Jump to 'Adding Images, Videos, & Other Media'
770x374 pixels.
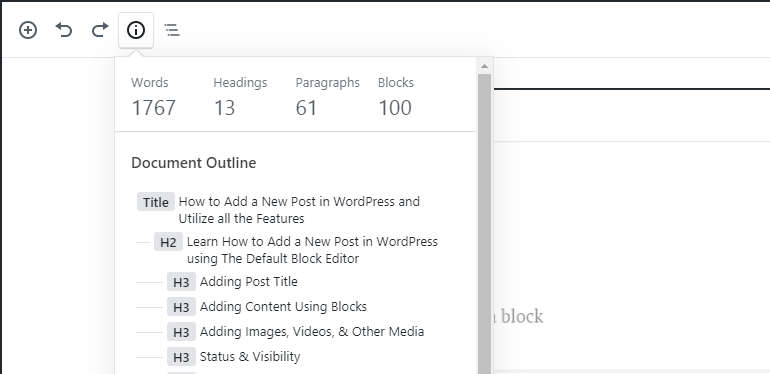[x=312, y=332]
